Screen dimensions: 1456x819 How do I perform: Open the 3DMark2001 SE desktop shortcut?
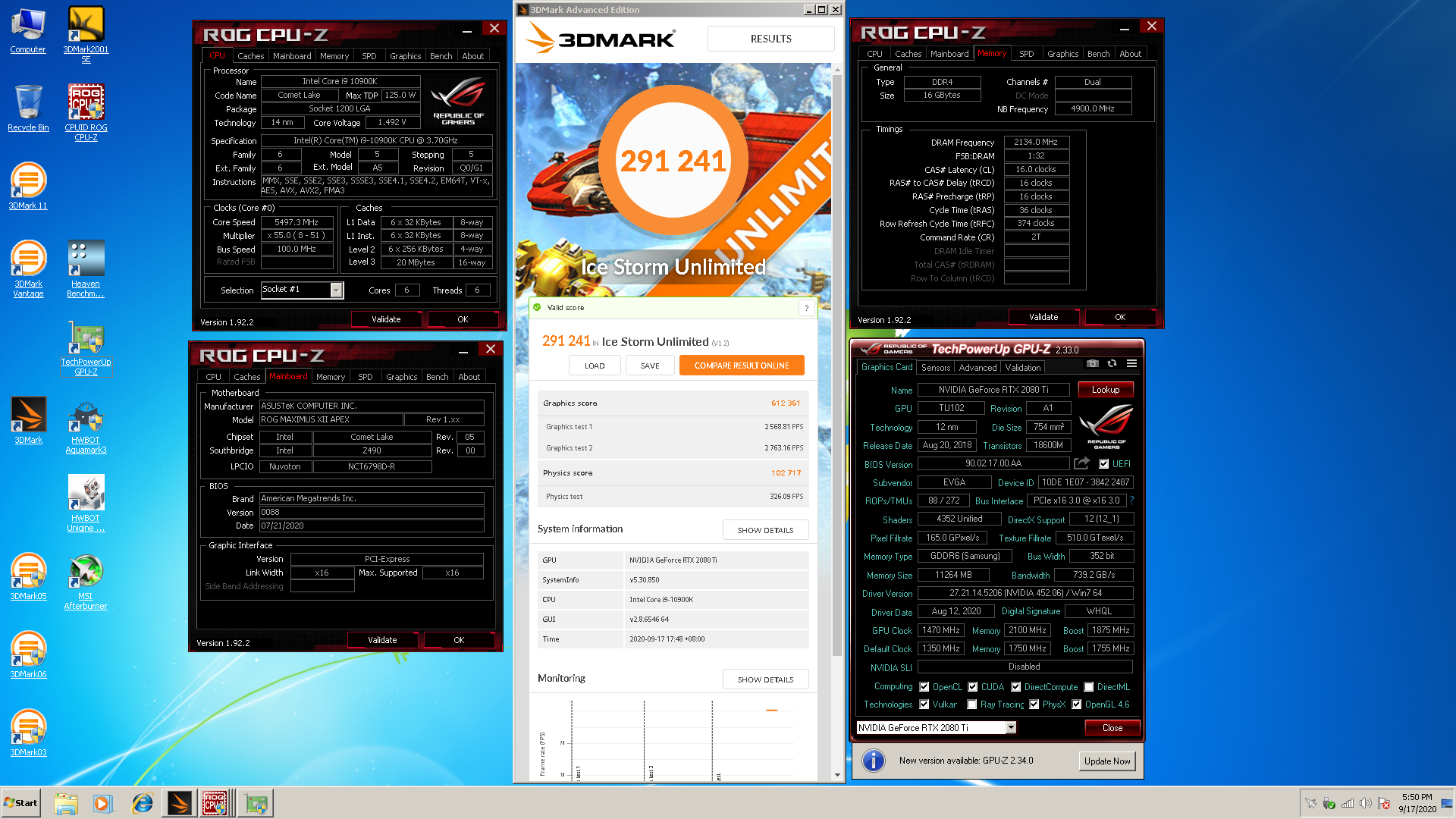pos(86,34)
